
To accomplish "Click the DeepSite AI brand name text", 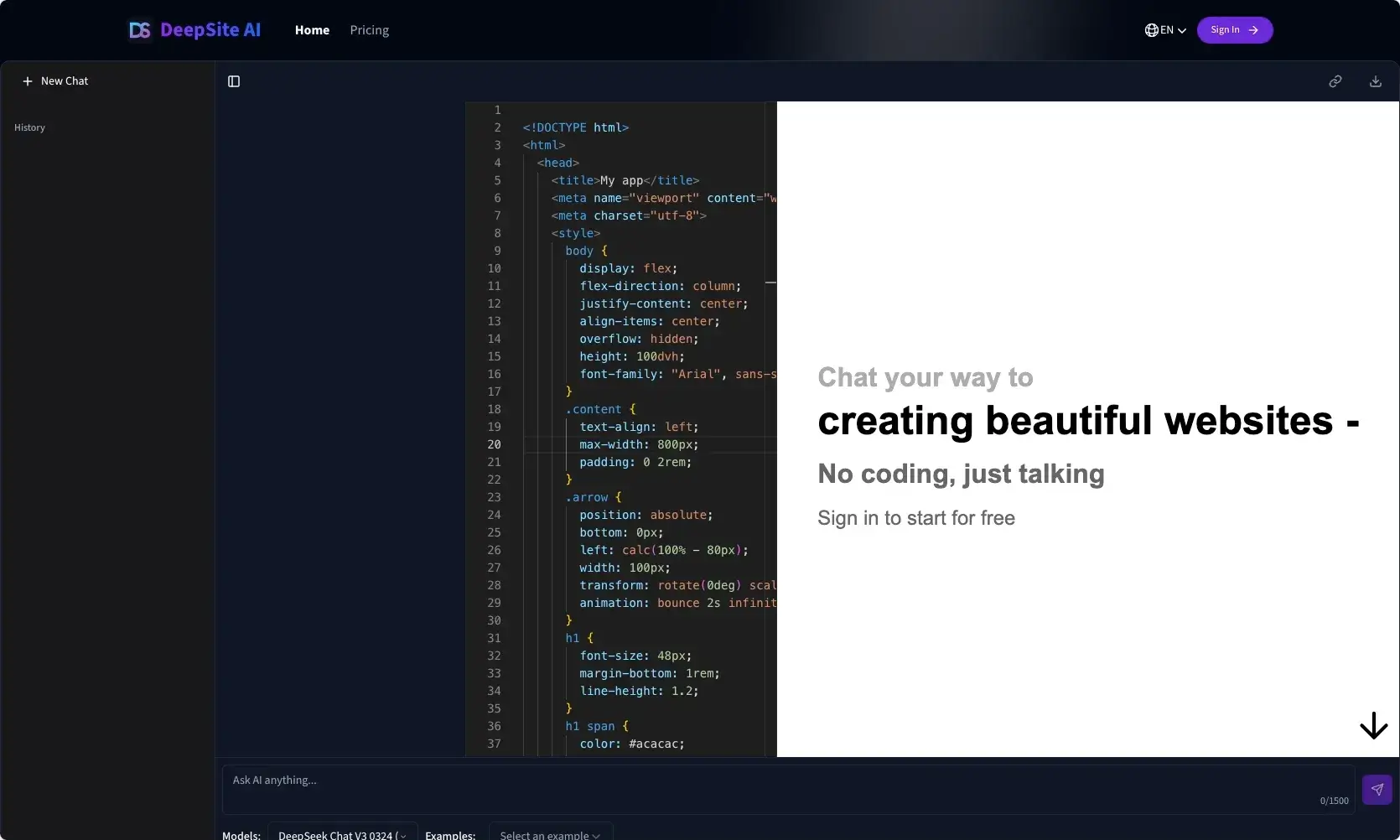I will (x=210, y=30).
